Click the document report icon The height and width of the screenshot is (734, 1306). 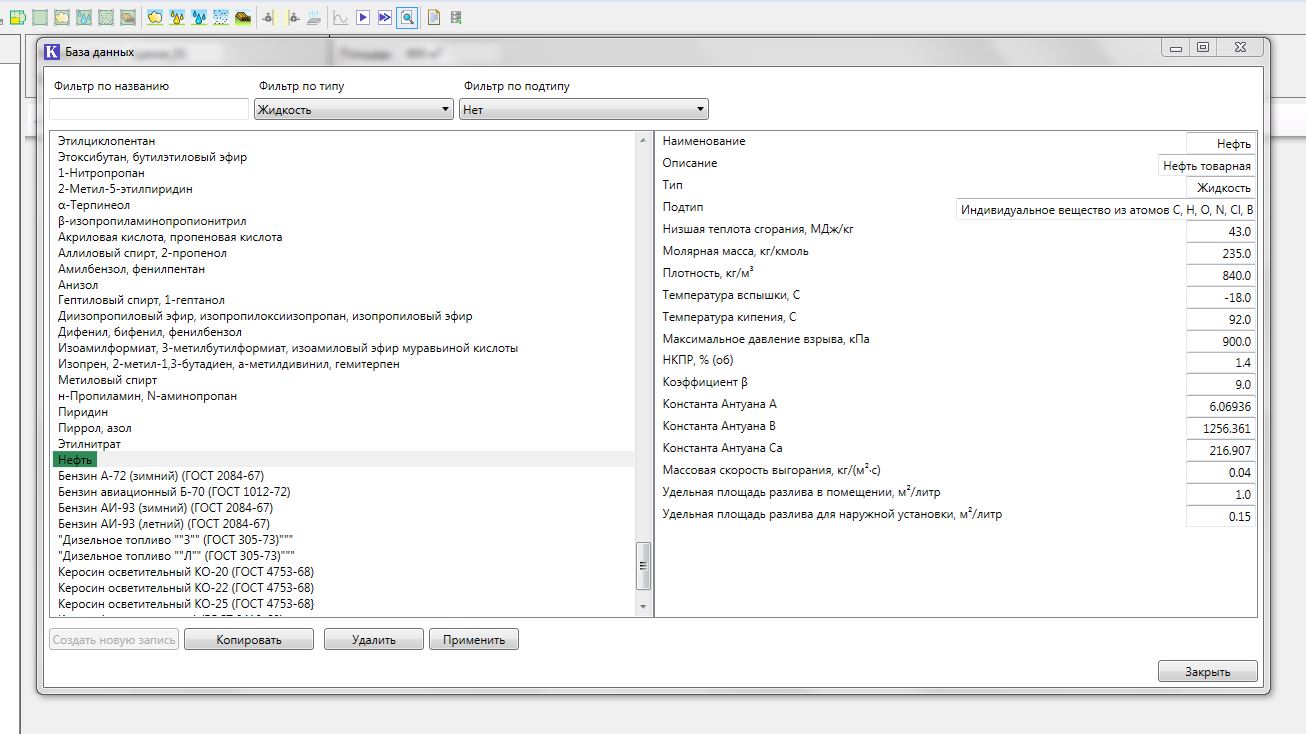433,17
